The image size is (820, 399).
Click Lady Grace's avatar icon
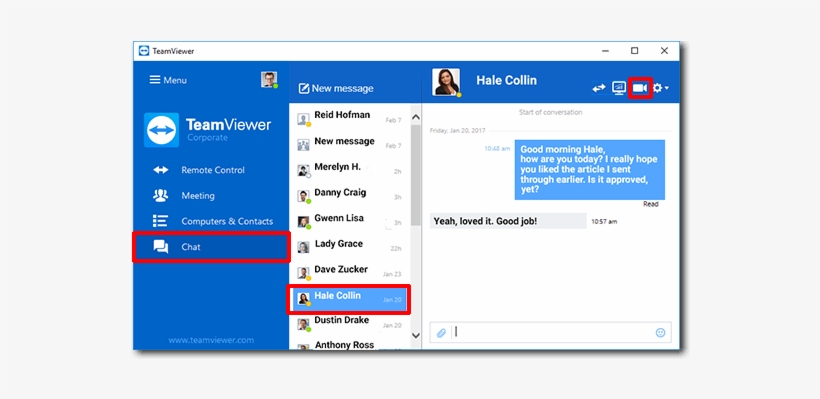(303, 247)
